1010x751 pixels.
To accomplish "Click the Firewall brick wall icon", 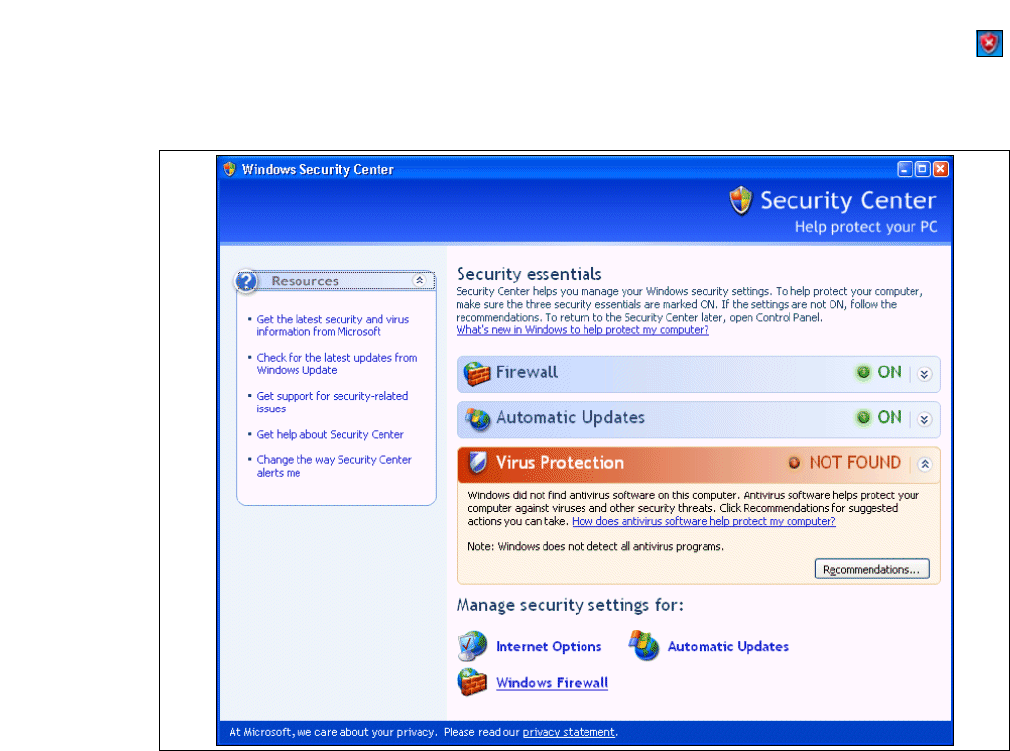I will pos(477,373).
